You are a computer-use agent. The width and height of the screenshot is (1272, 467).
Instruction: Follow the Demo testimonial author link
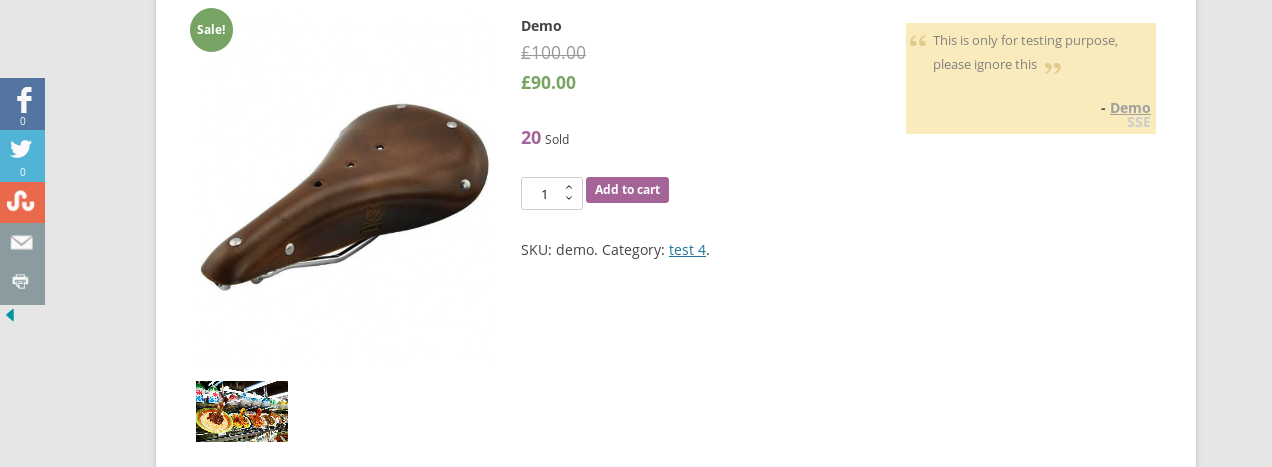[1130, 107]
